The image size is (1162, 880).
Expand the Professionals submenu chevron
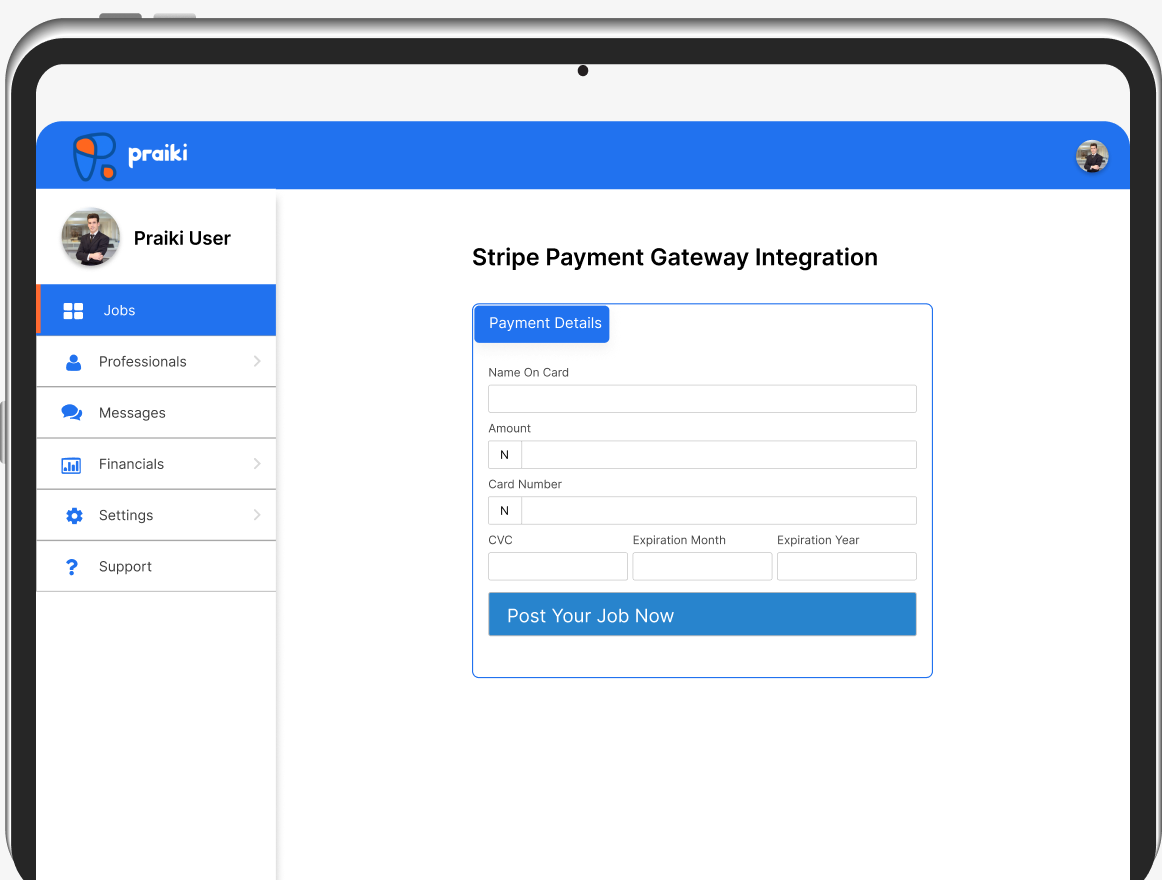(x=257, y=361)
